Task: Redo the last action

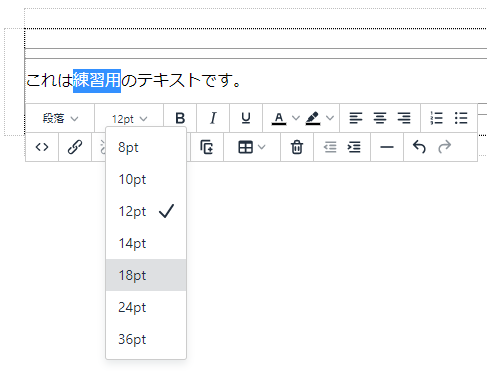Action: [x=445, y=147]
